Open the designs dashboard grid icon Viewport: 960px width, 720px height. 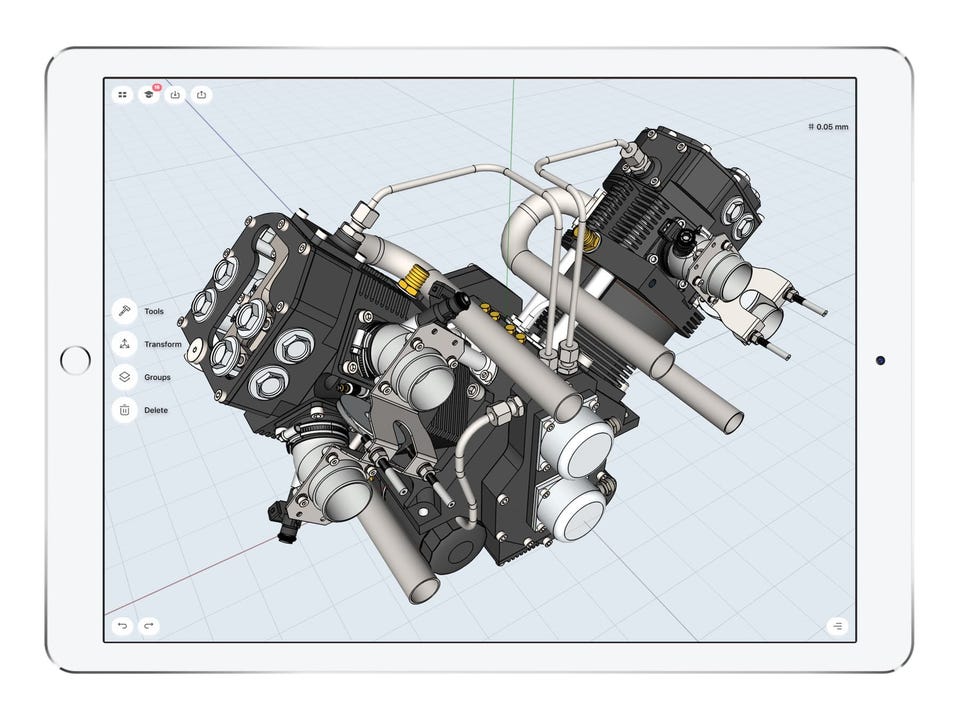[122, 95]
